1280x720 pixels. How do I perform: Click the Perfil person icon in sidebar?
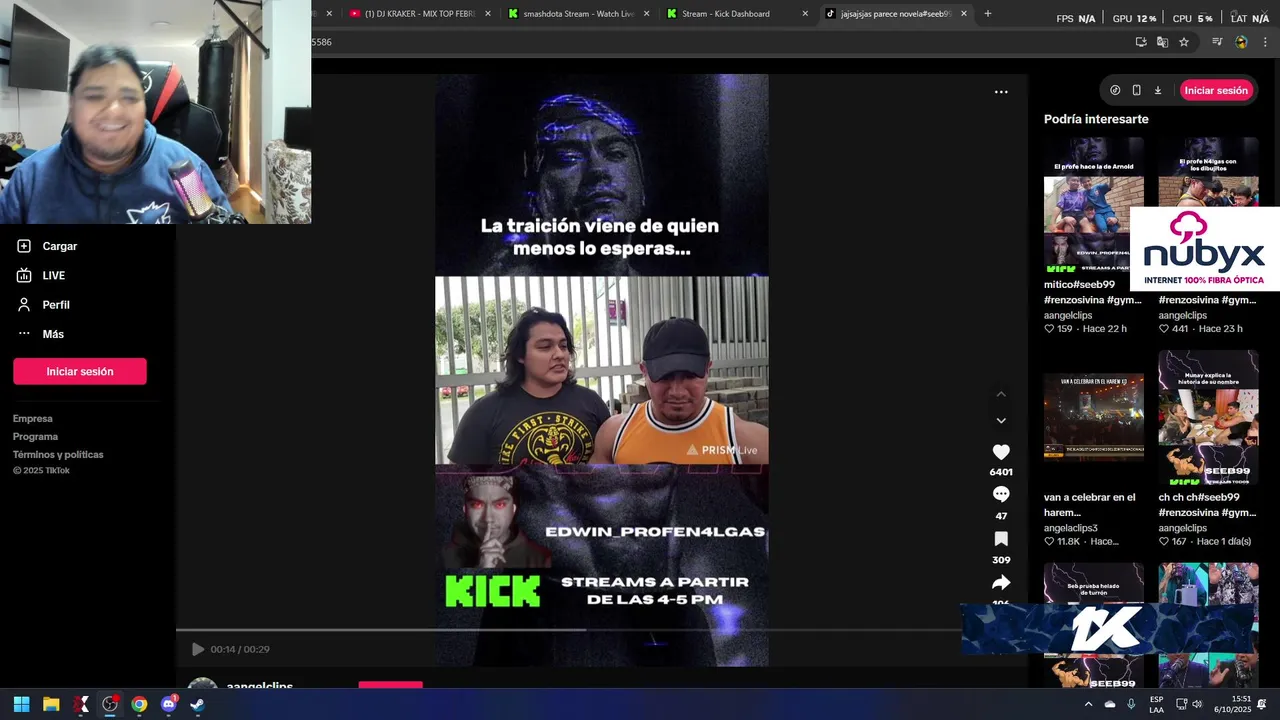24,304
